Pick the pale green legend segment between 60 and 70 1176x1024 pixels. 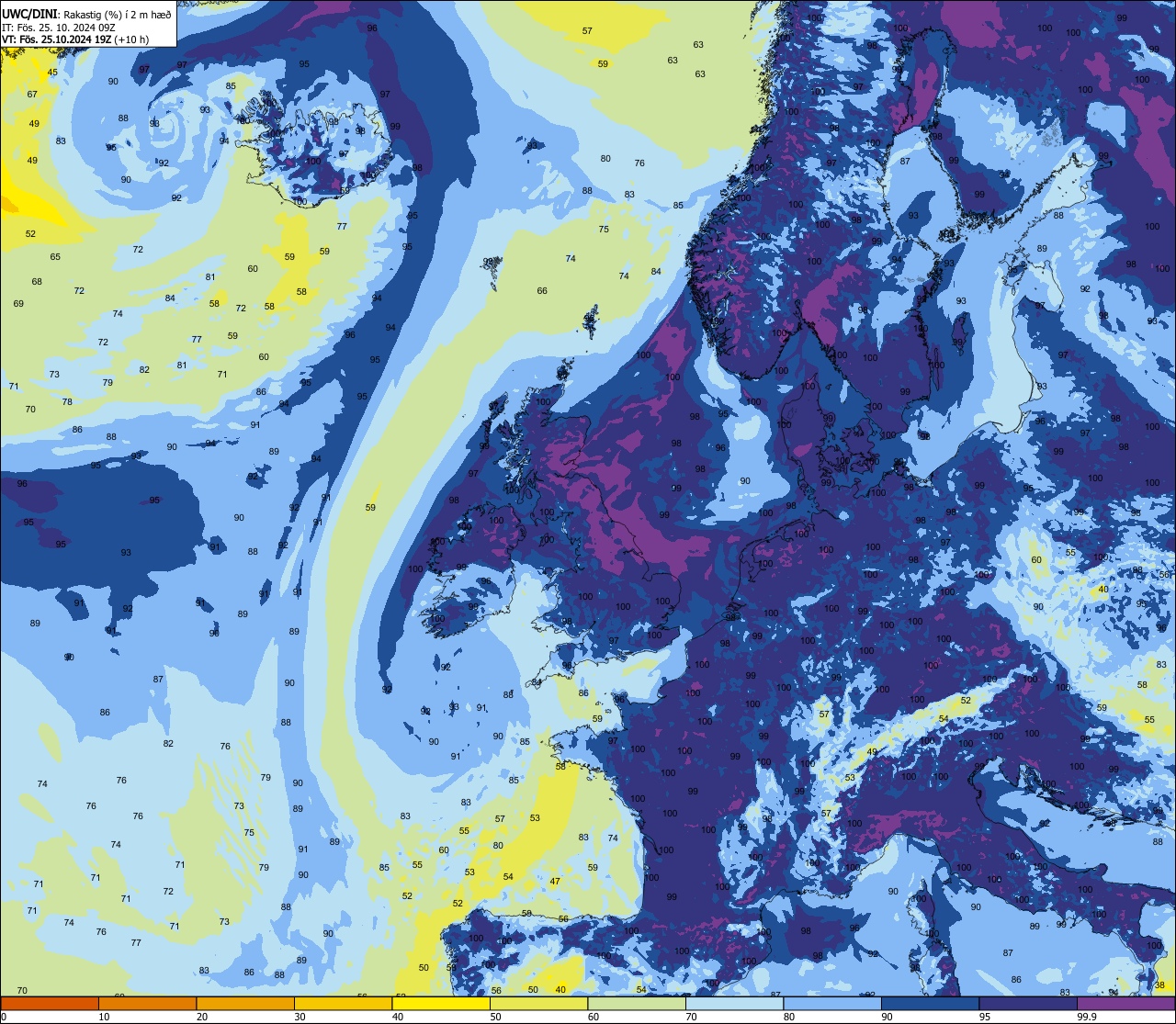(x=637, y=1003)
